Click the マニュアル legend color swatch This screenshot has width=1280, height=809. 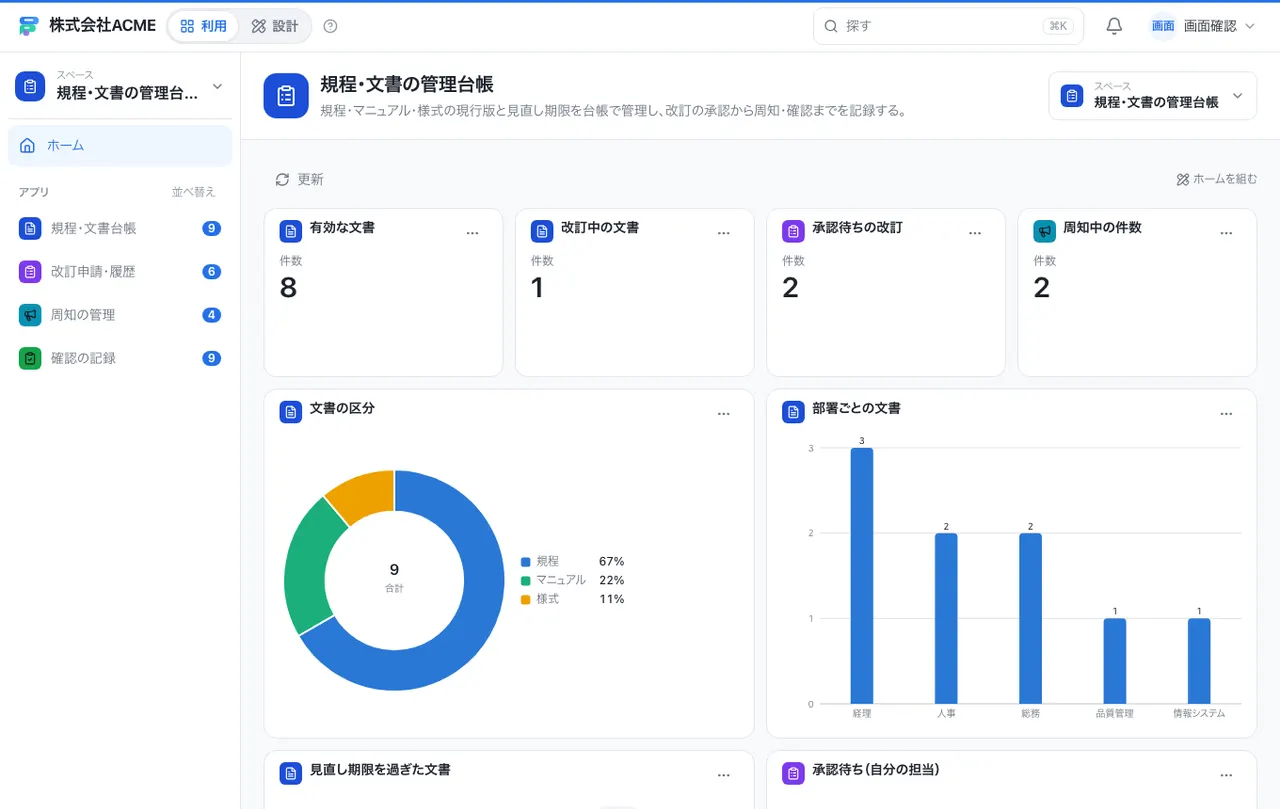[525, 581]
